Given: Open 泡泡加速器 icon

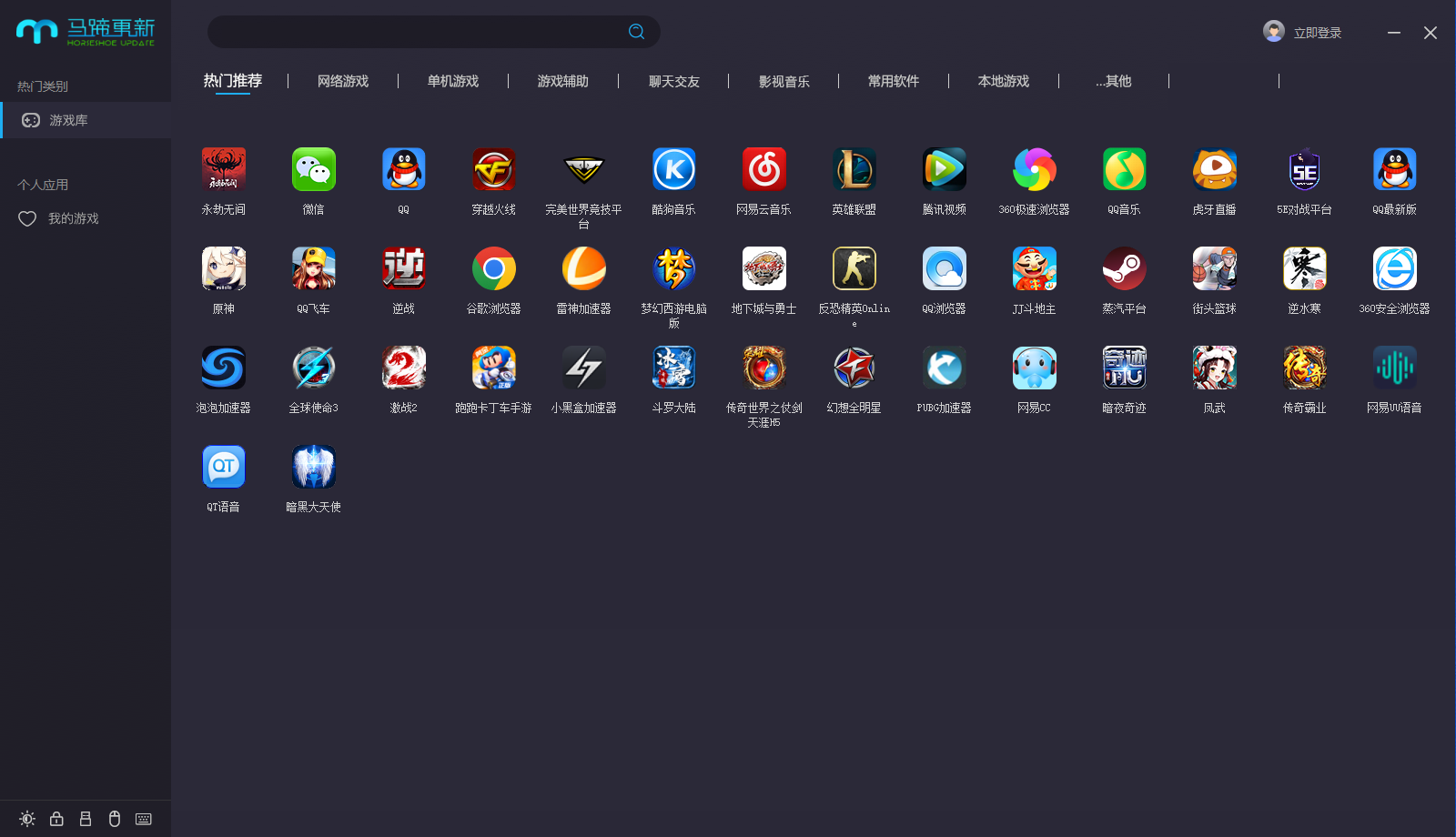Looking at the screenshot, I should pyautogui.click(x=223, y=368).
